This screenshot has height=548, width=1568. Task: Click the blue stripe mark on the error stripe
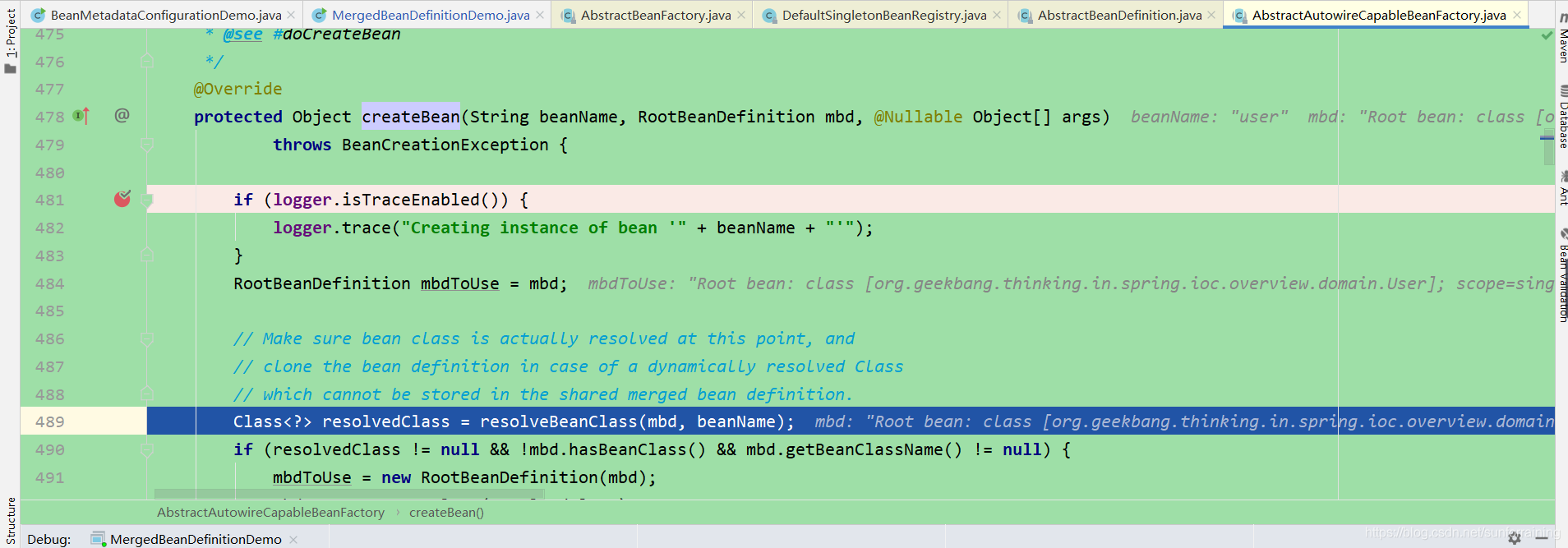[x=1547, y=138]
